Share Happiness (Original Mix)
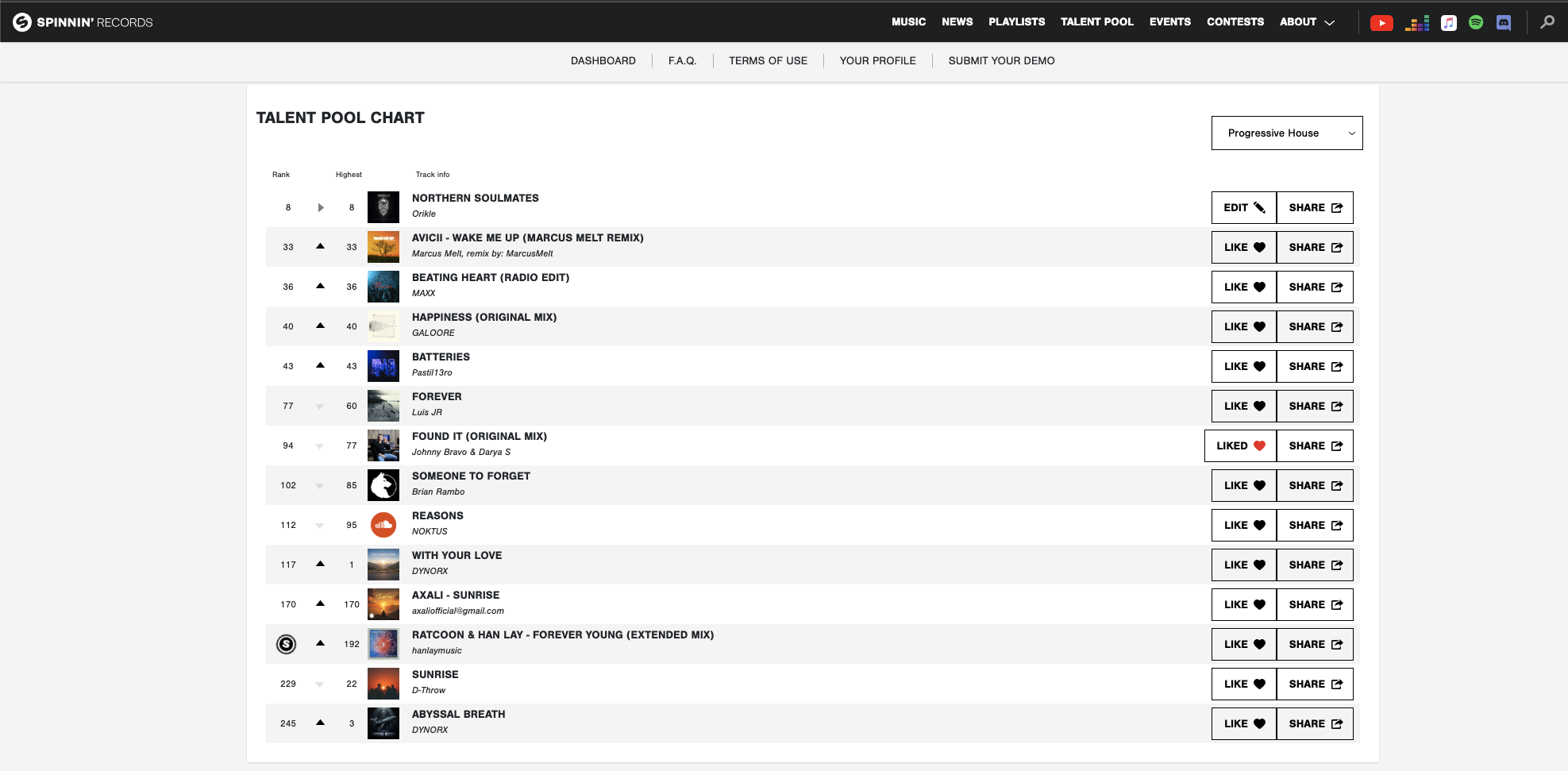Screen dimensions: 1568x771 click(x=1315, y=326)
